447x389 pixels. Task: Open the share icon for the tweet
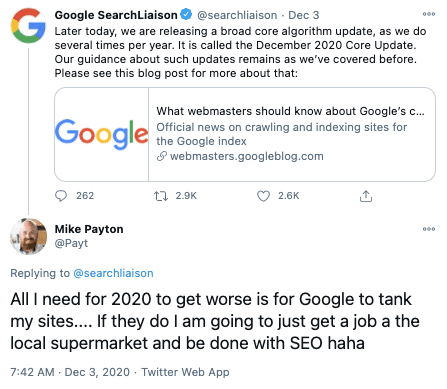366,196
